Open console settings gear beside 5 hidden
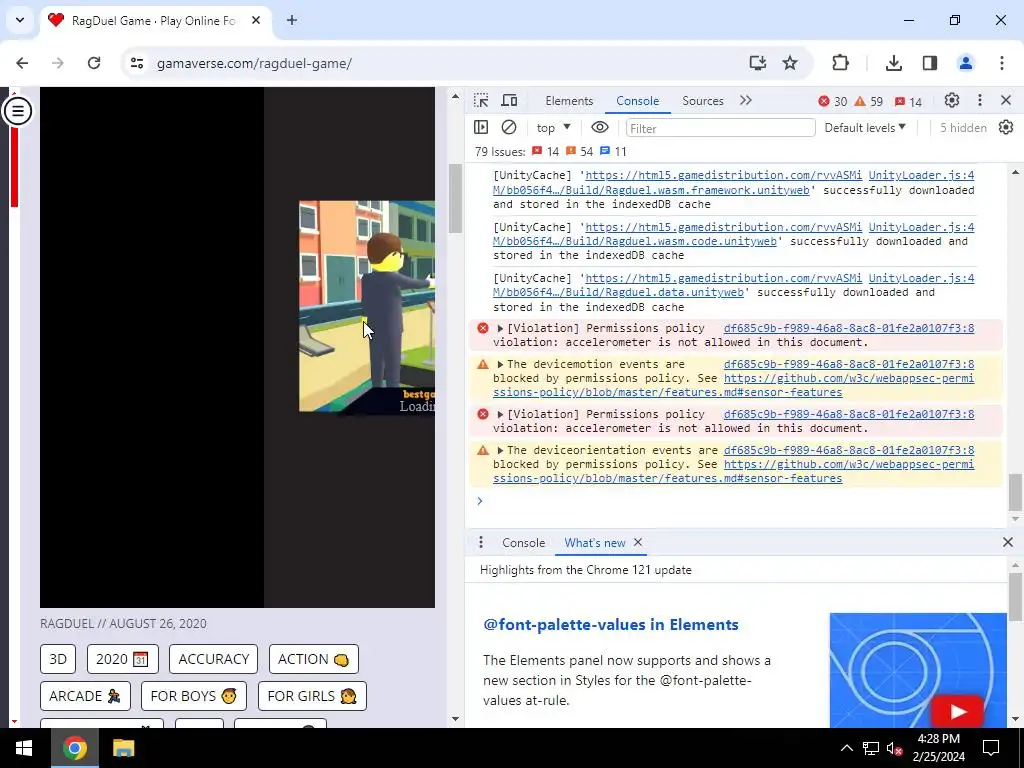1024x768 pixels. click(1006, 127)
